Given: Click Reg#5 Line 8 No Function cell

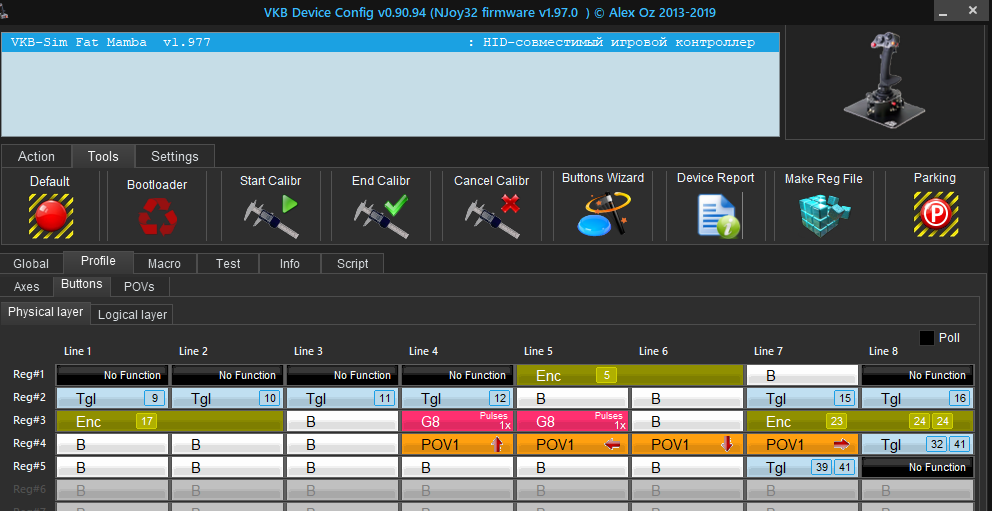Looking at the screenshot, I should pos(918,467).
